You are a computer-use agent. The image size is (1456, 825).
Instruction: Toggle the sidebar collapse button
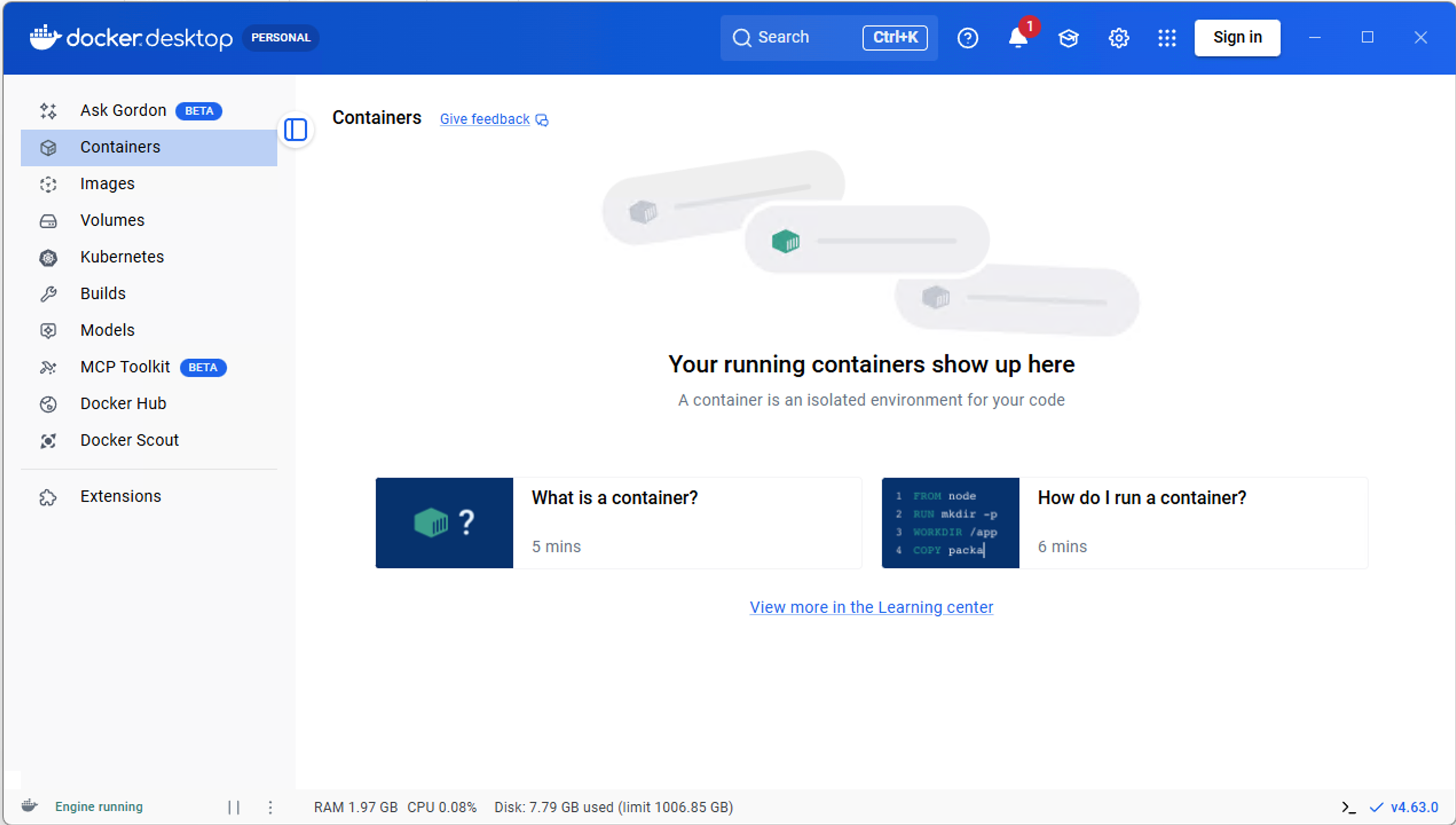point(296,129)
